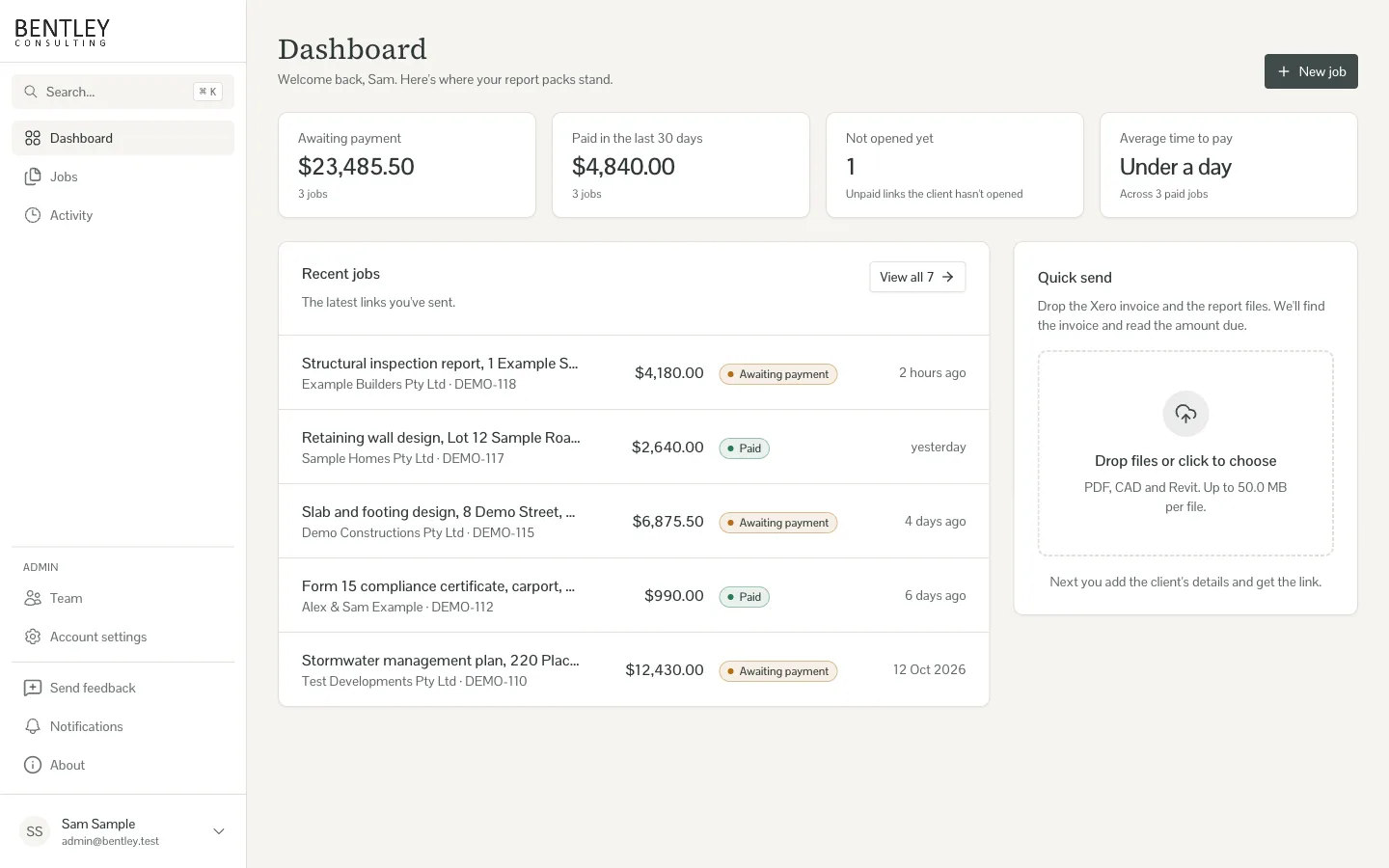Click the cloud upload icon in Quick send
The image size is (1389, 868).
click(1185, 414)
